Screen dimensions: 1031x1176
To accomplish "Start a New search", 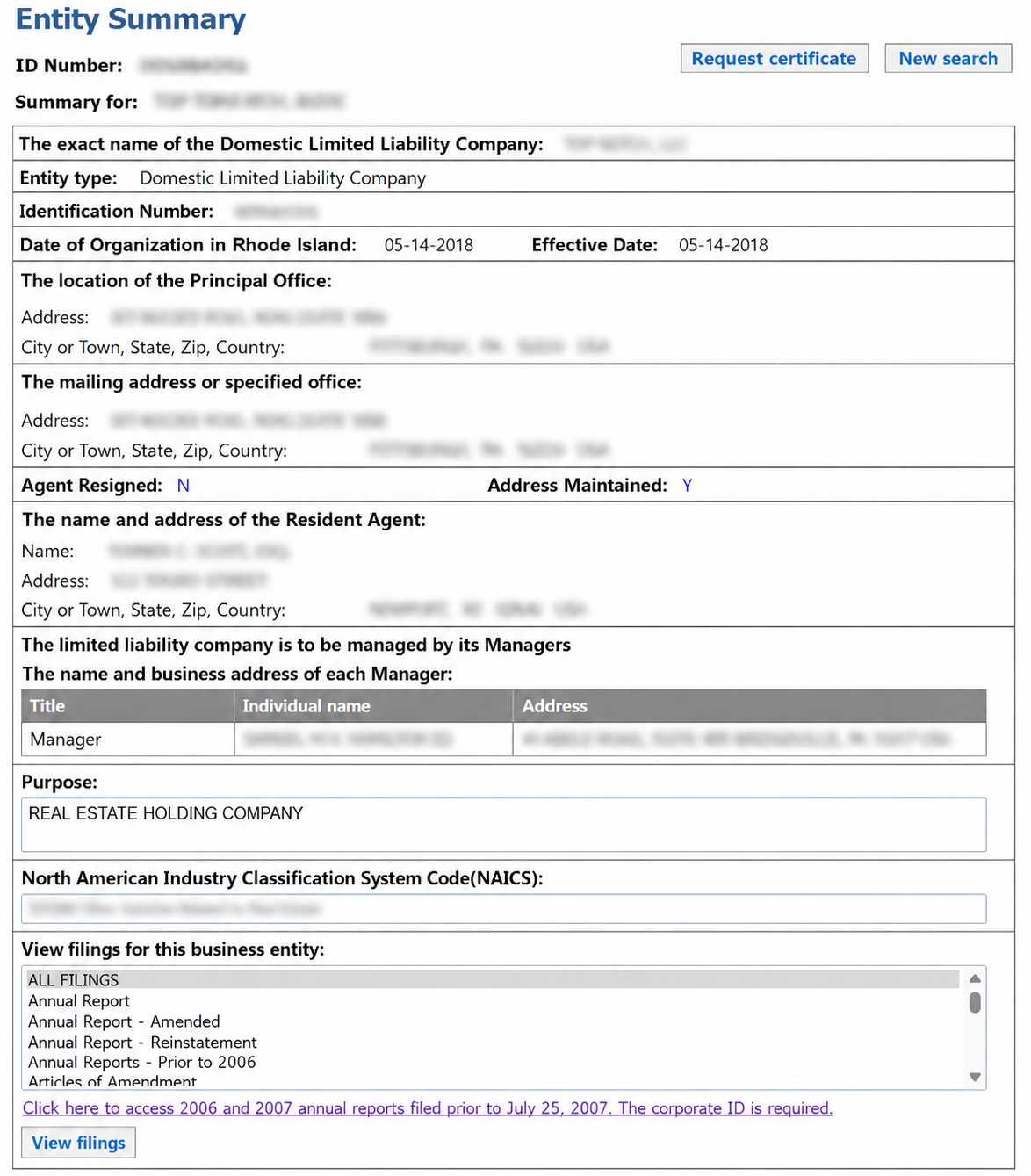I will [948, 59].
